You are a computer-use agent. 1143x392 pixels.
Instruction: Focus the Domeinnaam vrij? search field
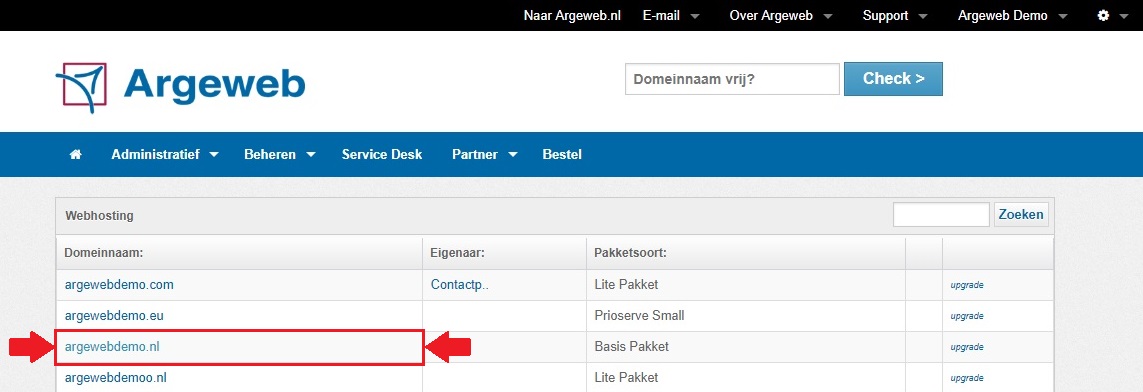tap(732, 79)
